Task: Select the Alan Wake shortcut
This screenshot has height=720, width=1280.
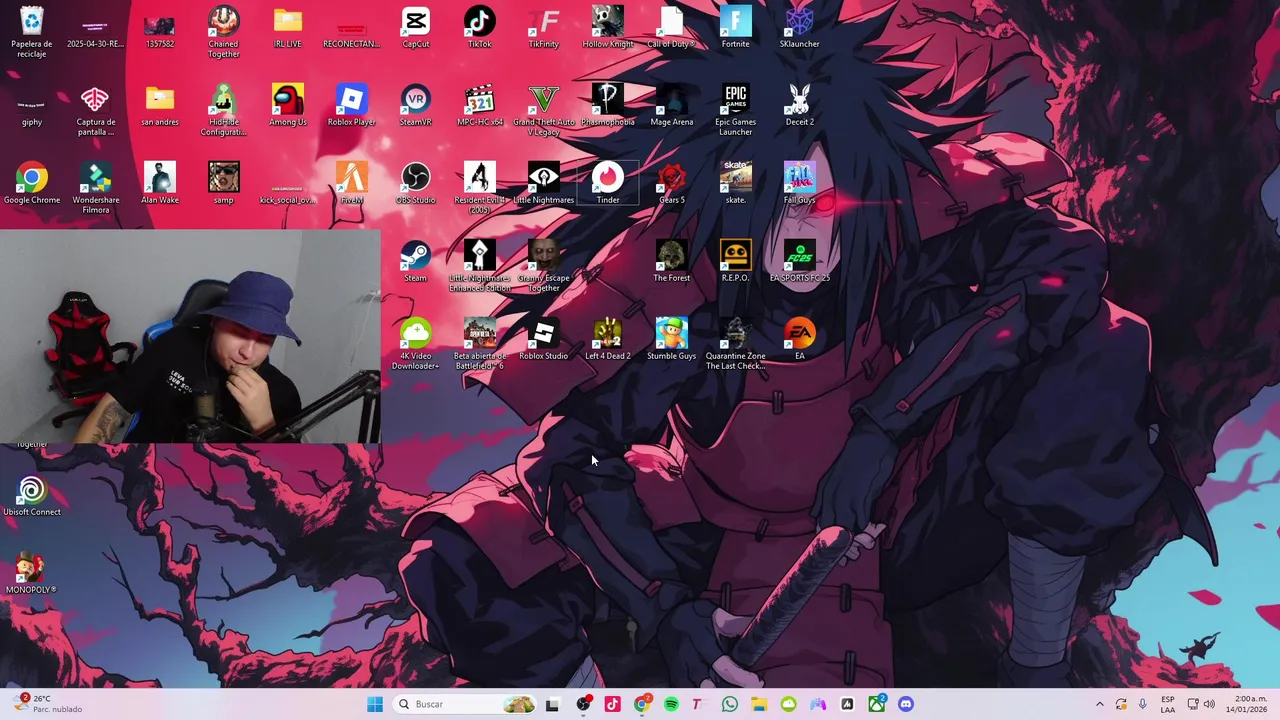Action: point(160,184)
